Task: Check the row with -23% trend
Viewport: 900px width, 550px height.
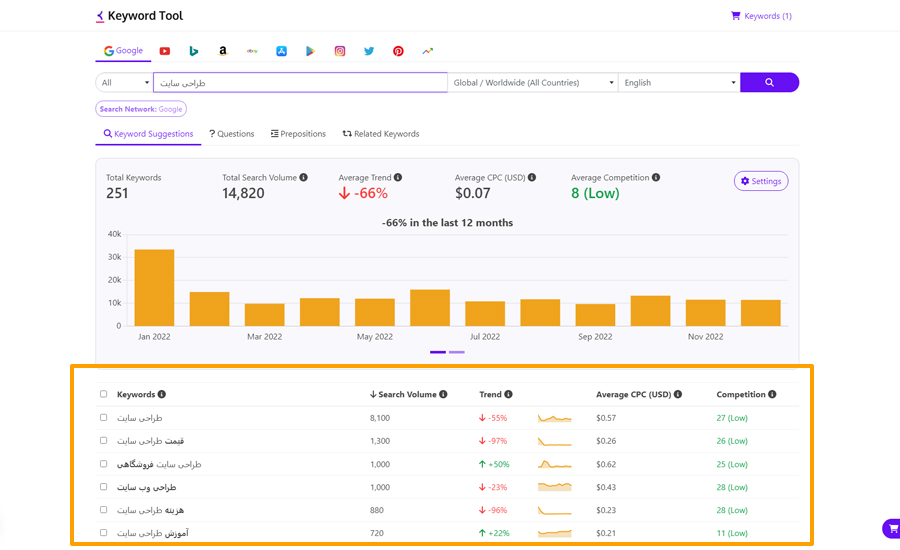Action: [x=103, y=486]
